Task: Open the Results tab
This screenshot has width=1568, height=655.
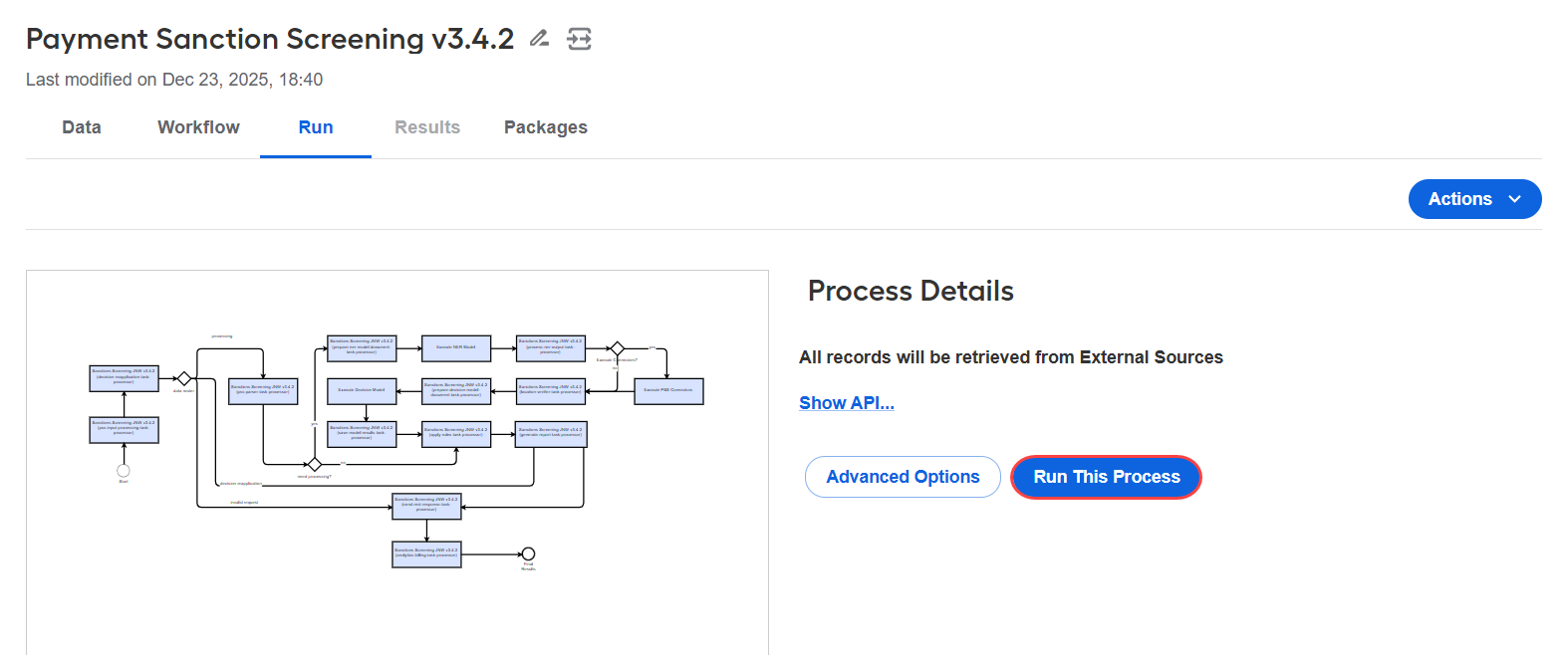Action: click(x=427, y=127)
